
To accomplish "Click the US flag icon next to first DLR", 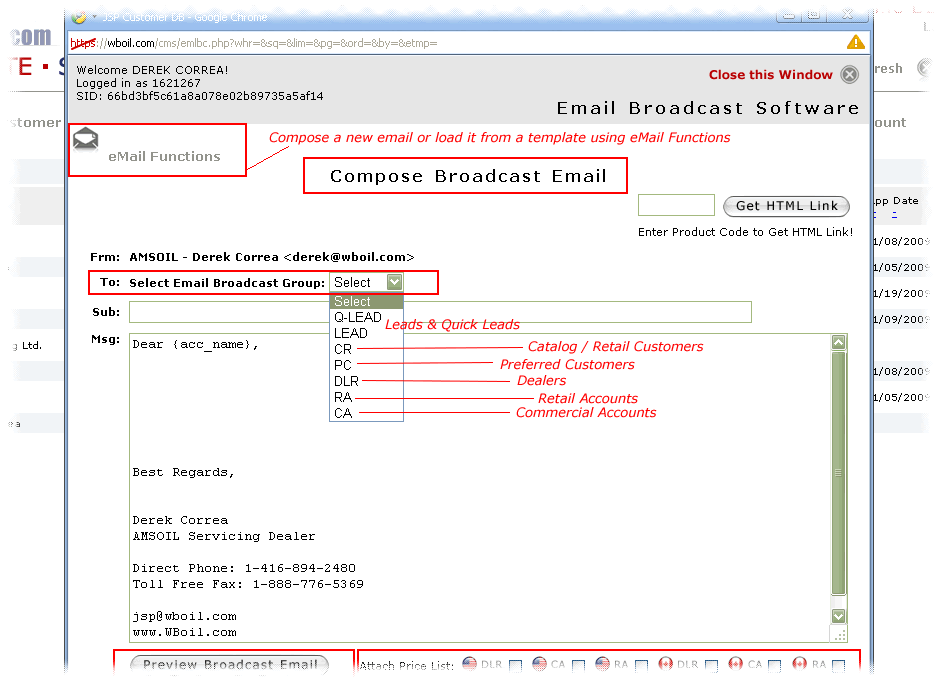I will click(469, 663).
